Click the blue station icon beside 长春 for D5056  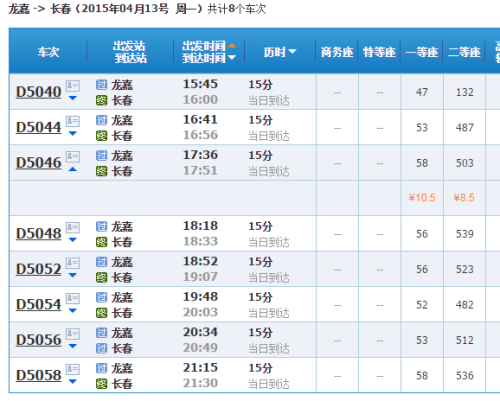pyautogui.click(x=102, y=348)
